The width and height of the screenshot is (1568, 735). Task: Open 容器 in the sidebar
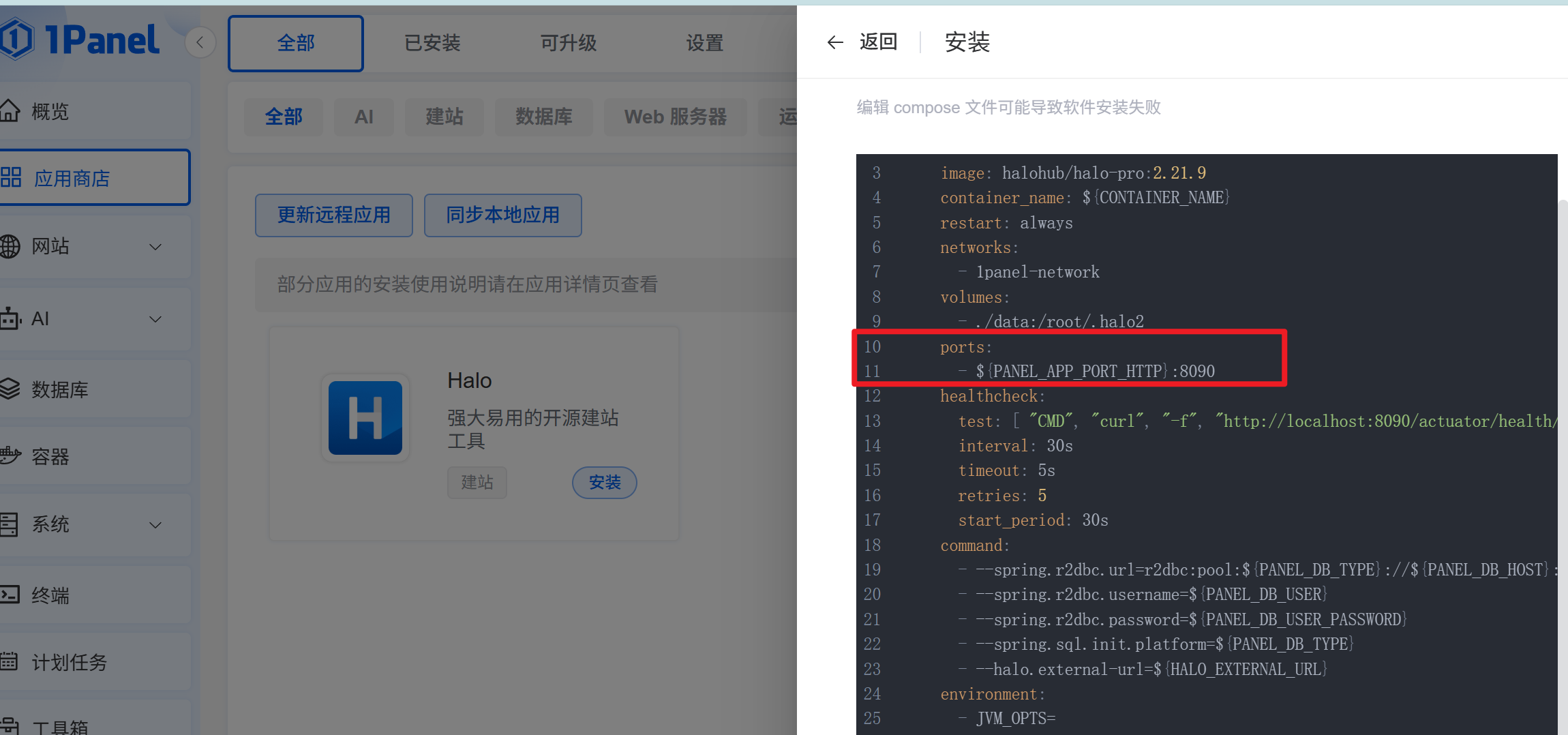tap(95, 456)
